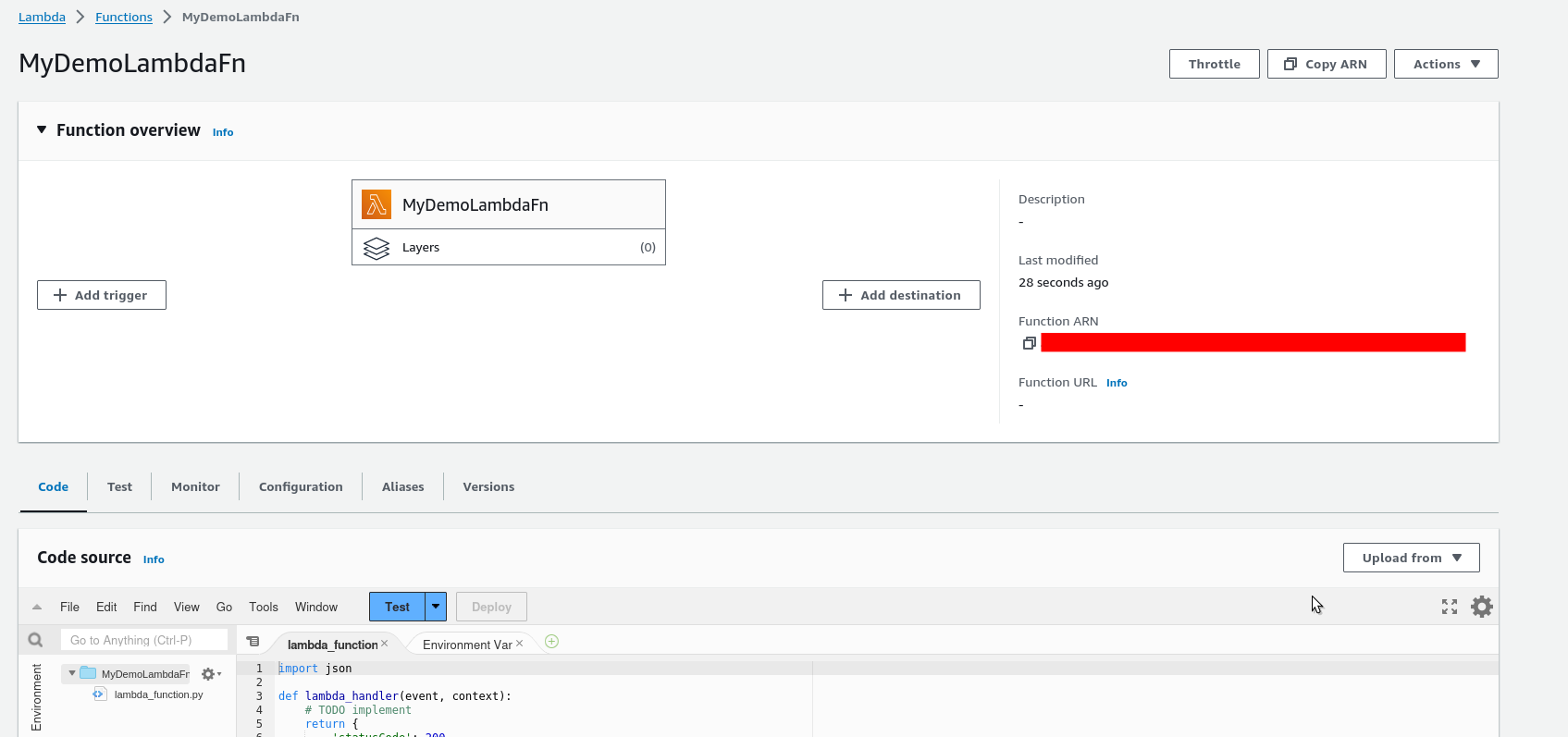
Task: Open the Actions dropdown
Action: tap(1446, 64)
